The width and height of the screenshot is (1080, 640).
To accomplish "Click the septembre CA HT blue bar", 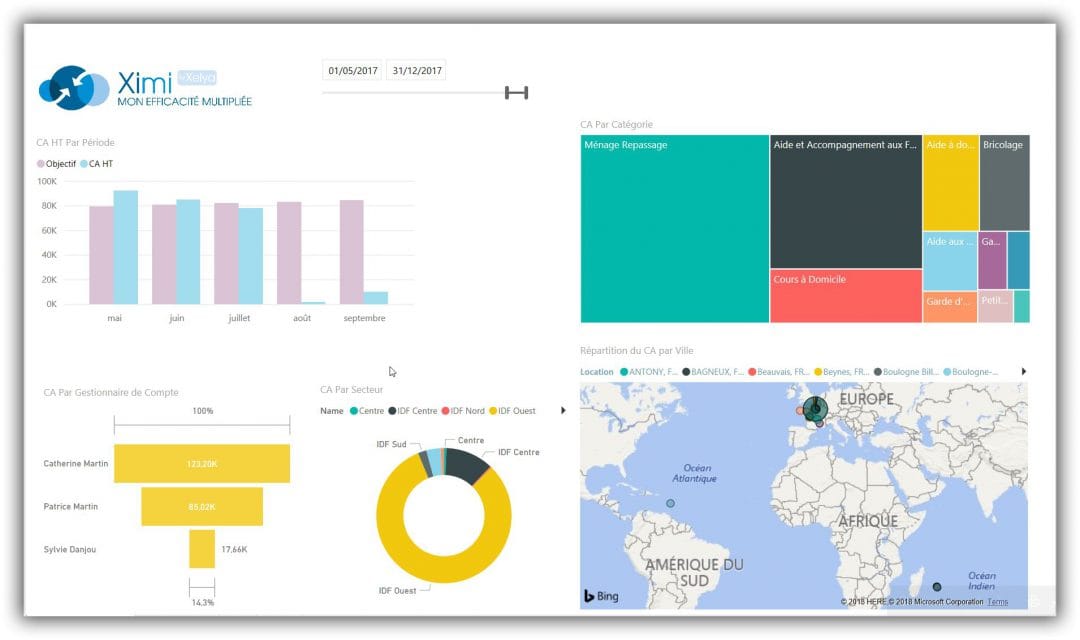I will (376, 298).
